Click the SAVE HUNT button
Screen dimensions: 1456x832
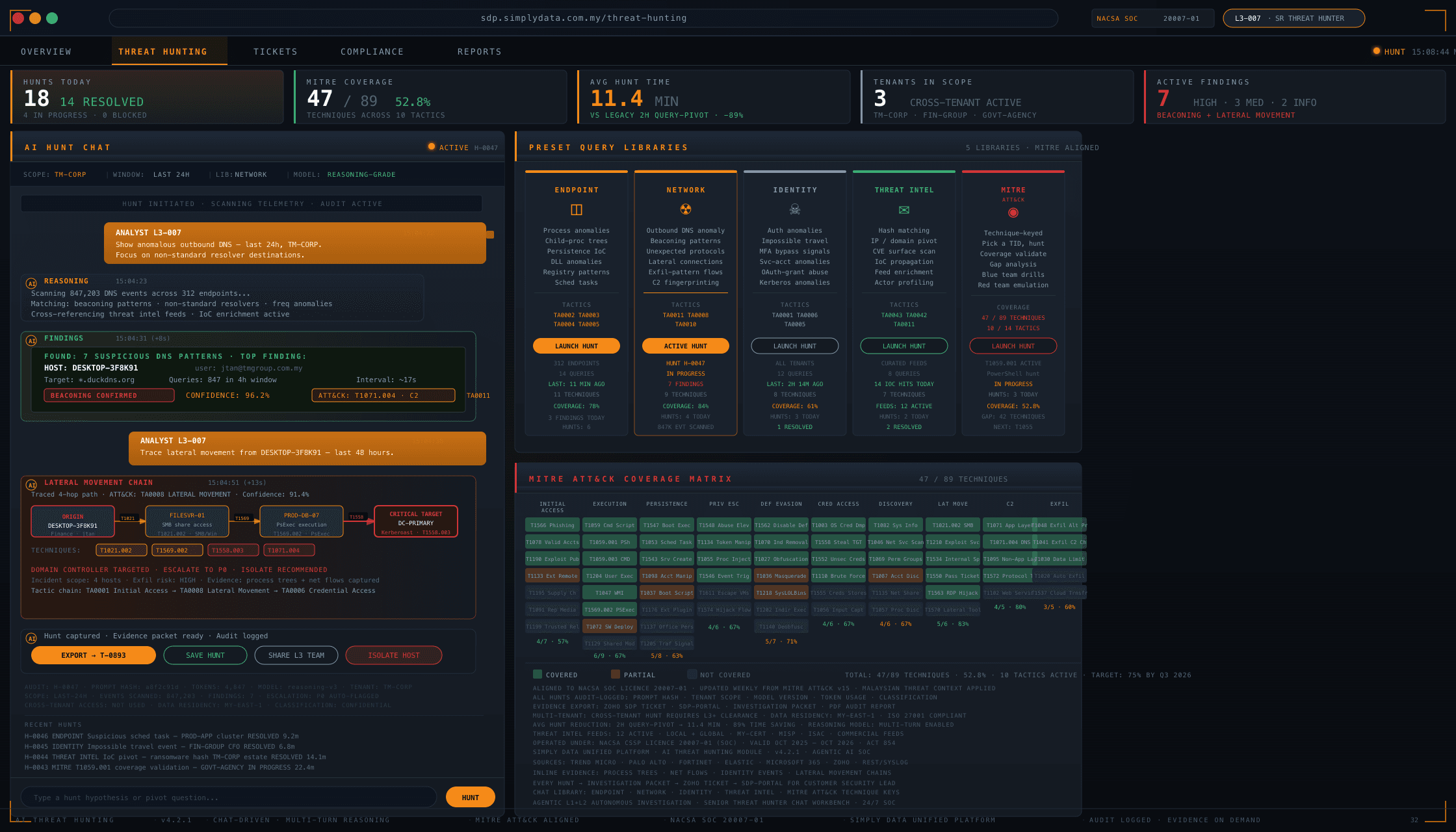(x=205, y=655)
